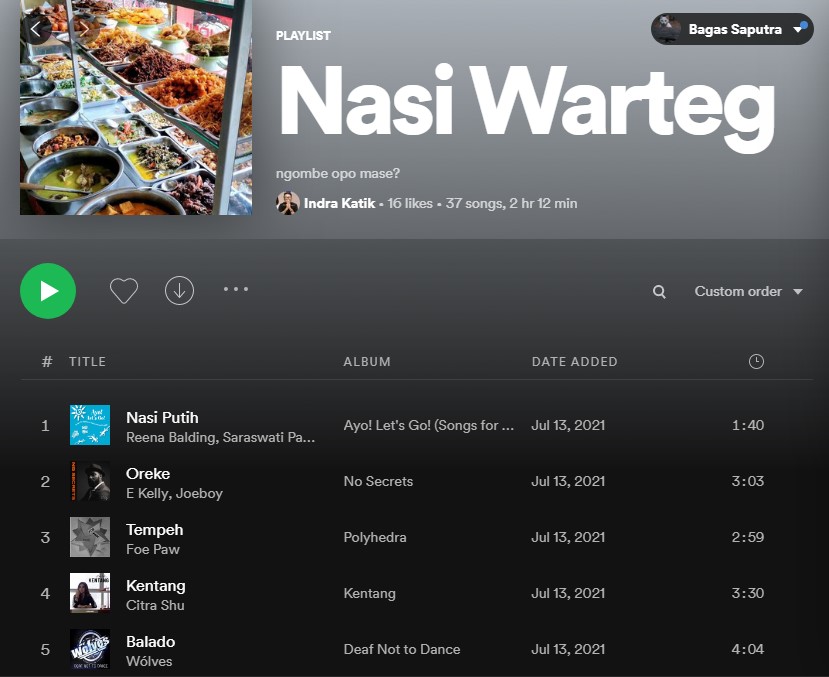Select the Nasi Putih album art thumbnail

coord(90,425)
